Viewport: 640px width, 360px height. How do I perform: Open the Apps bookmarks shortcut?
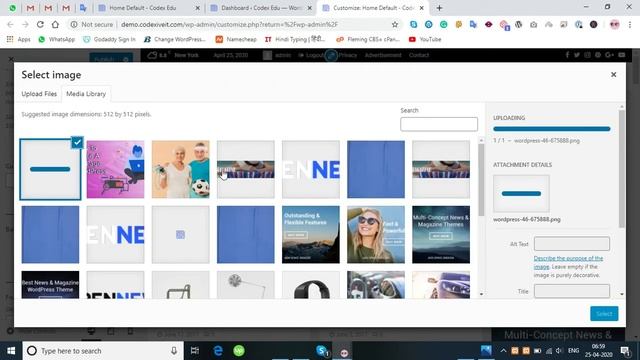coord(18,39)
